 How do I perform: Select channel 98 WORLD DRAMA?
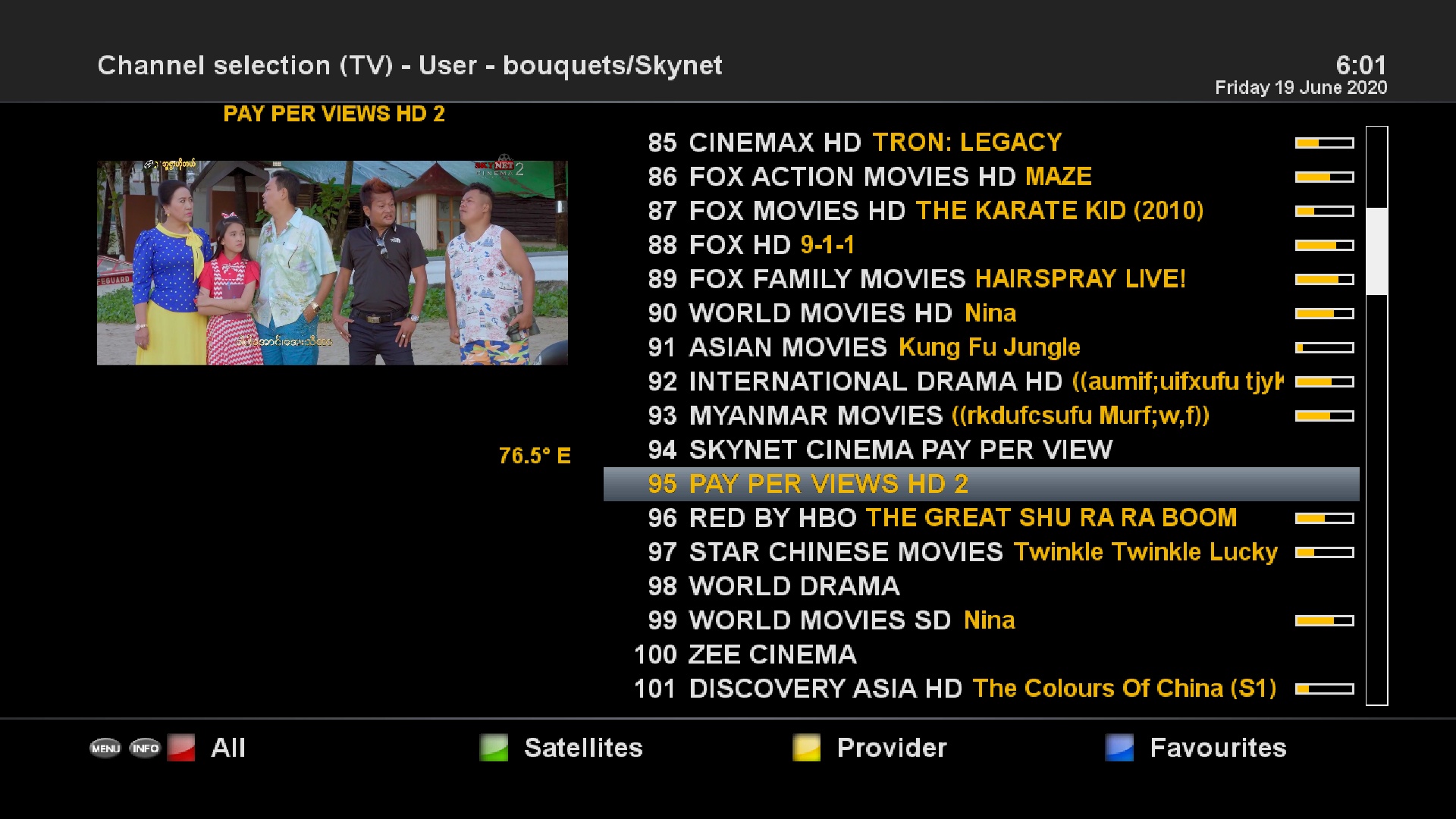(x=981, y=586)
